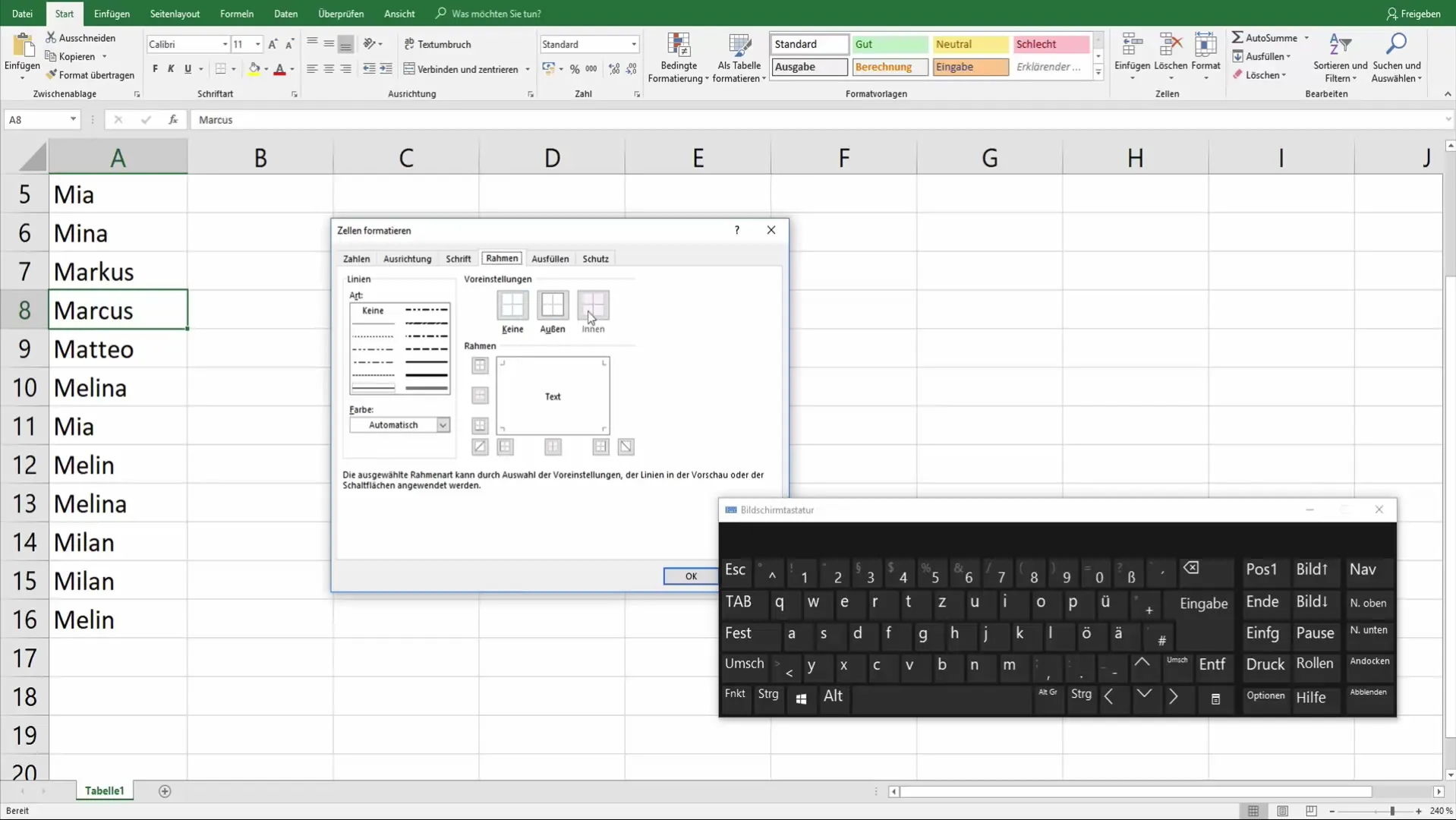Toggle top border button in Rahmen section
1456x820 pixels.
coord(480,366)
